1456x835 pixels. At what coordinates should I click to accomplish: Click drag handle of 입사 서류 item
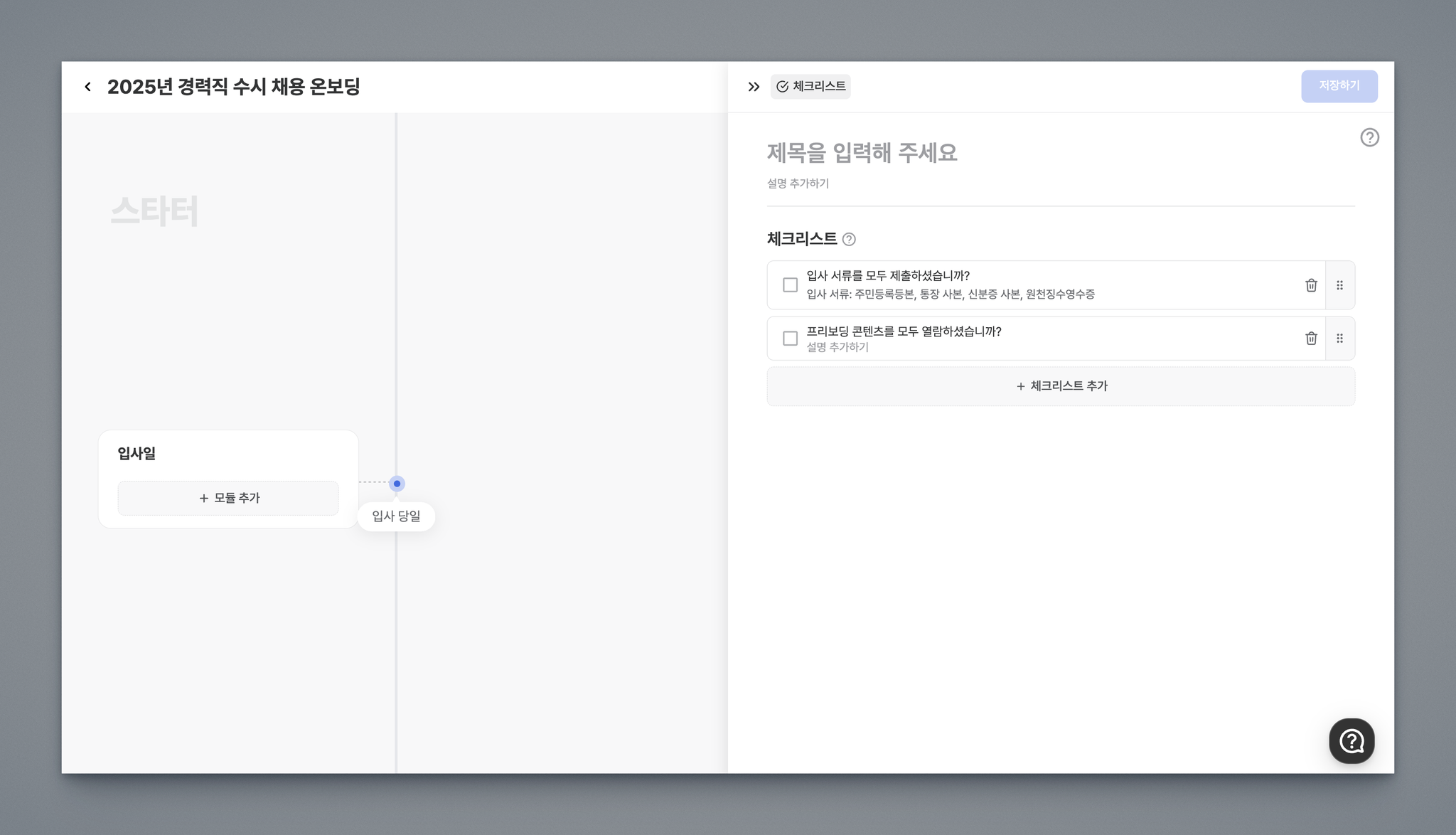coord(1339,285)
